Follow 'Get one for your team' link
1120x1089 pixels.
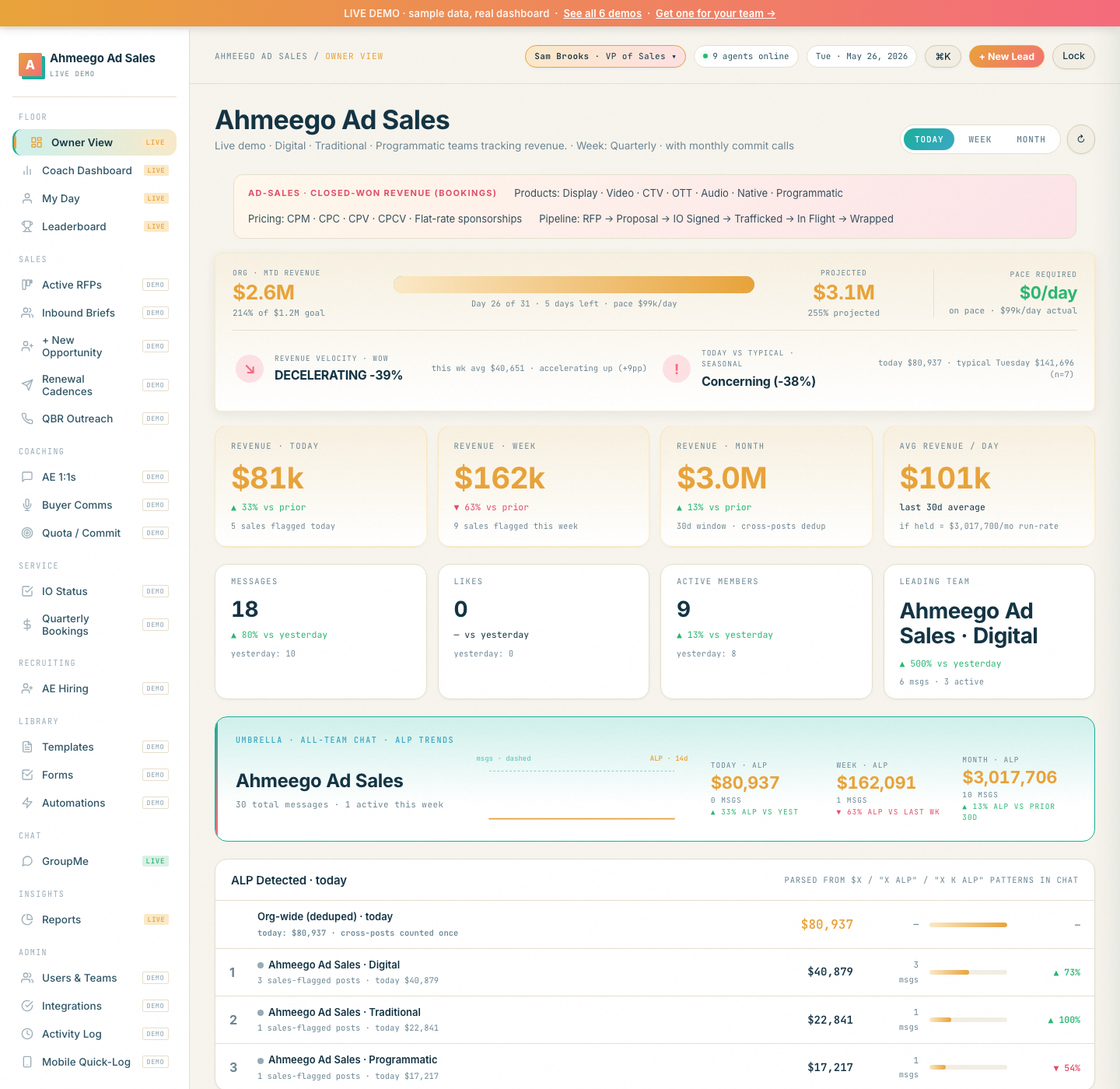point(716,13)
